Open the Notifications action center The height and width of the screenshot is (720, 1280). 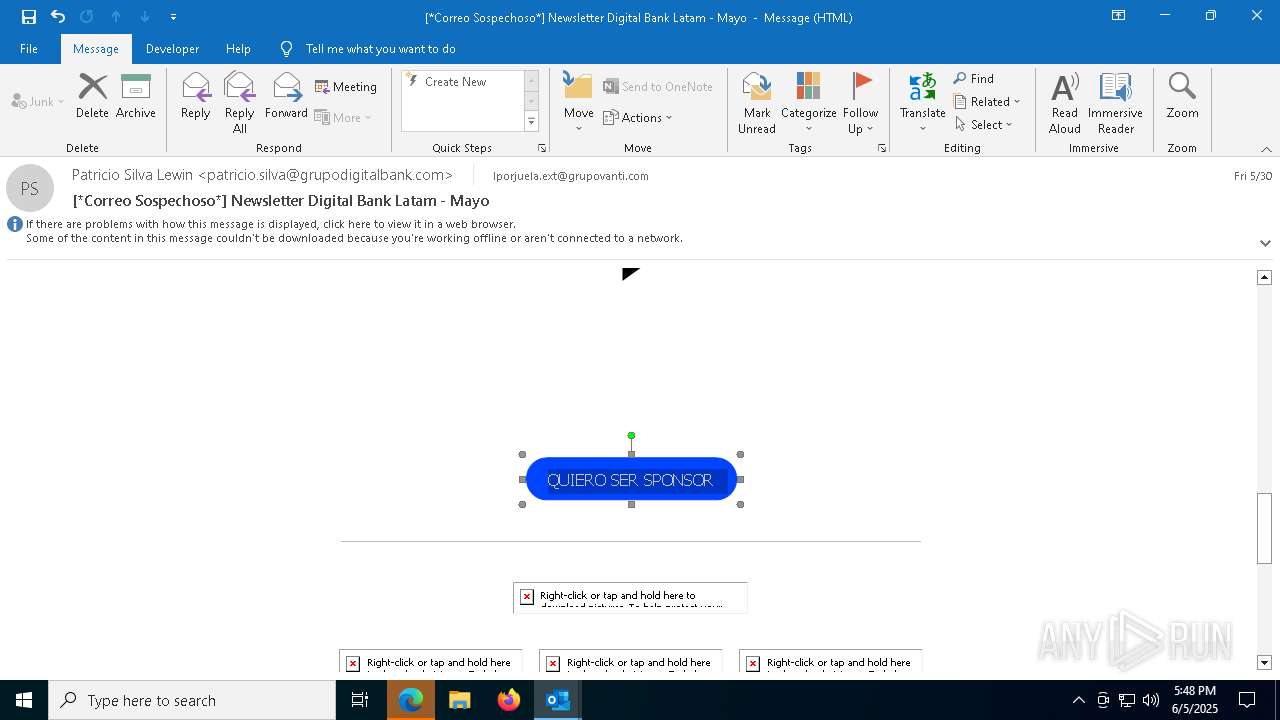[1247, 700]
